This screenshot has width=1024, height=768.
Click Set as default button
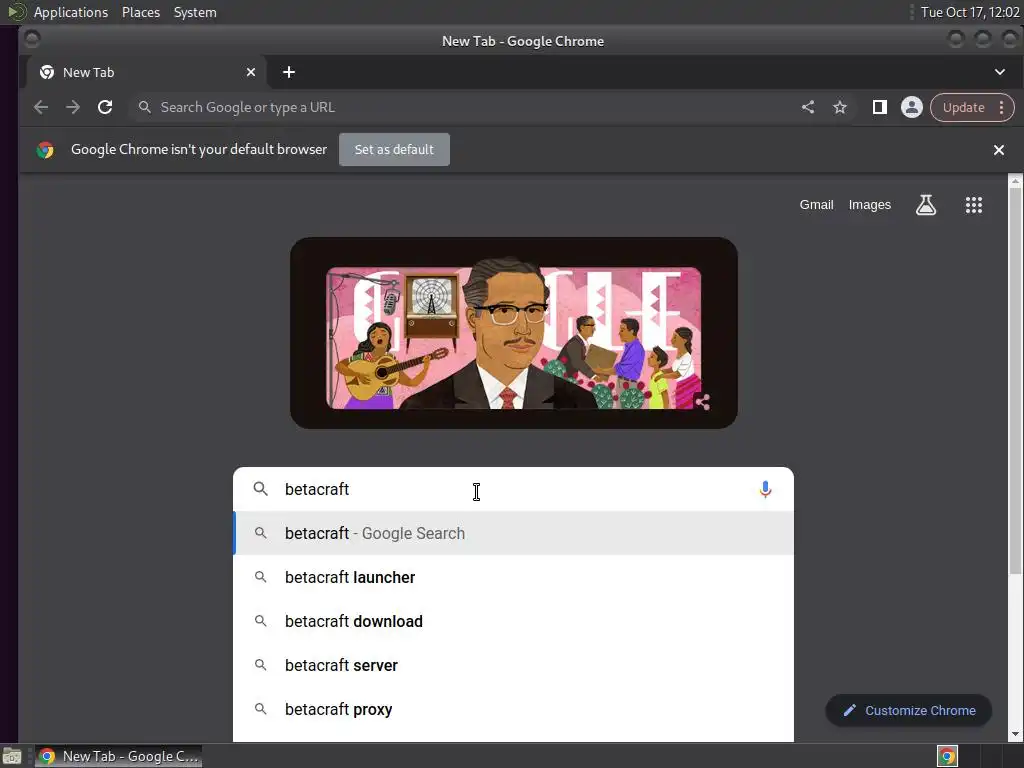tap(394, 150)
